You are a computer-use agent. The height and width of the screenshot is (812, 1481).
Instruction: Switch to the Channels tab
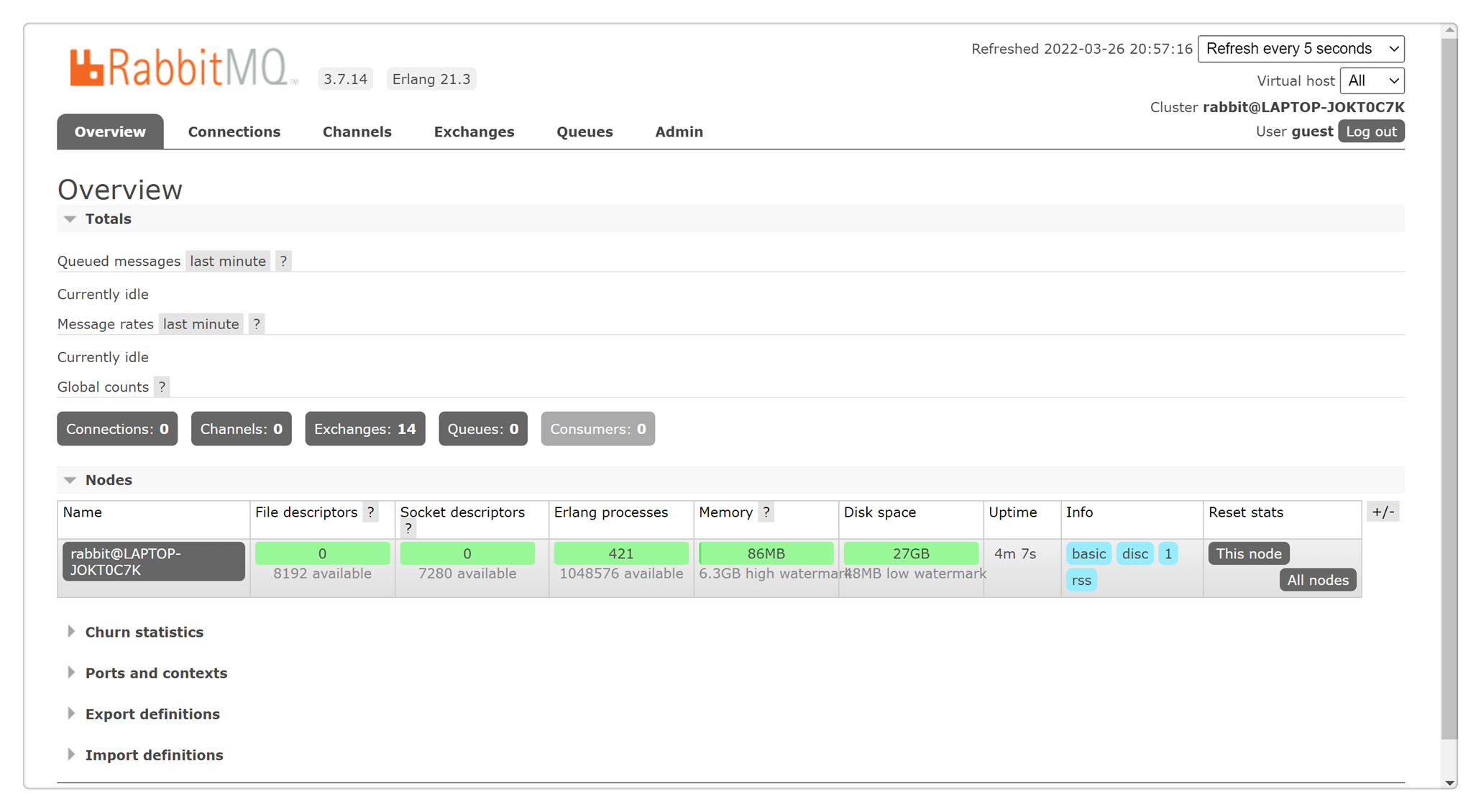pyautogui.click(x=357, y=132)
